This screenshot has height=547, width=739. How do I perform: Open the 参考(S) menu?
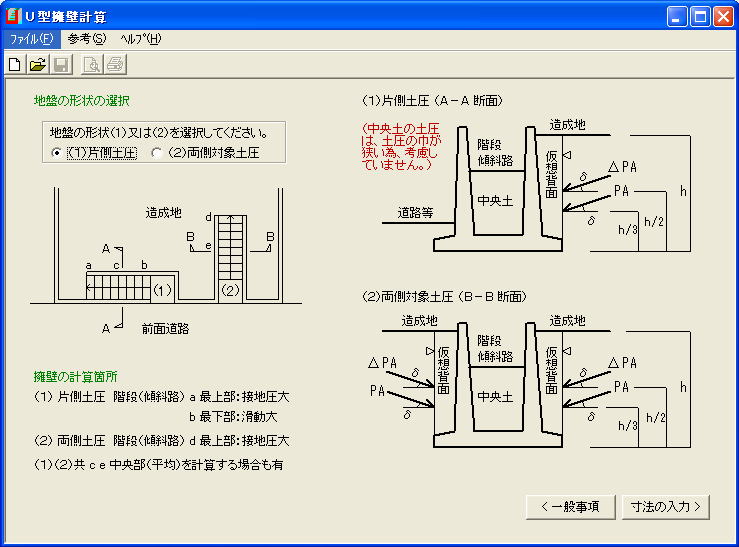(x=86, y=39)
